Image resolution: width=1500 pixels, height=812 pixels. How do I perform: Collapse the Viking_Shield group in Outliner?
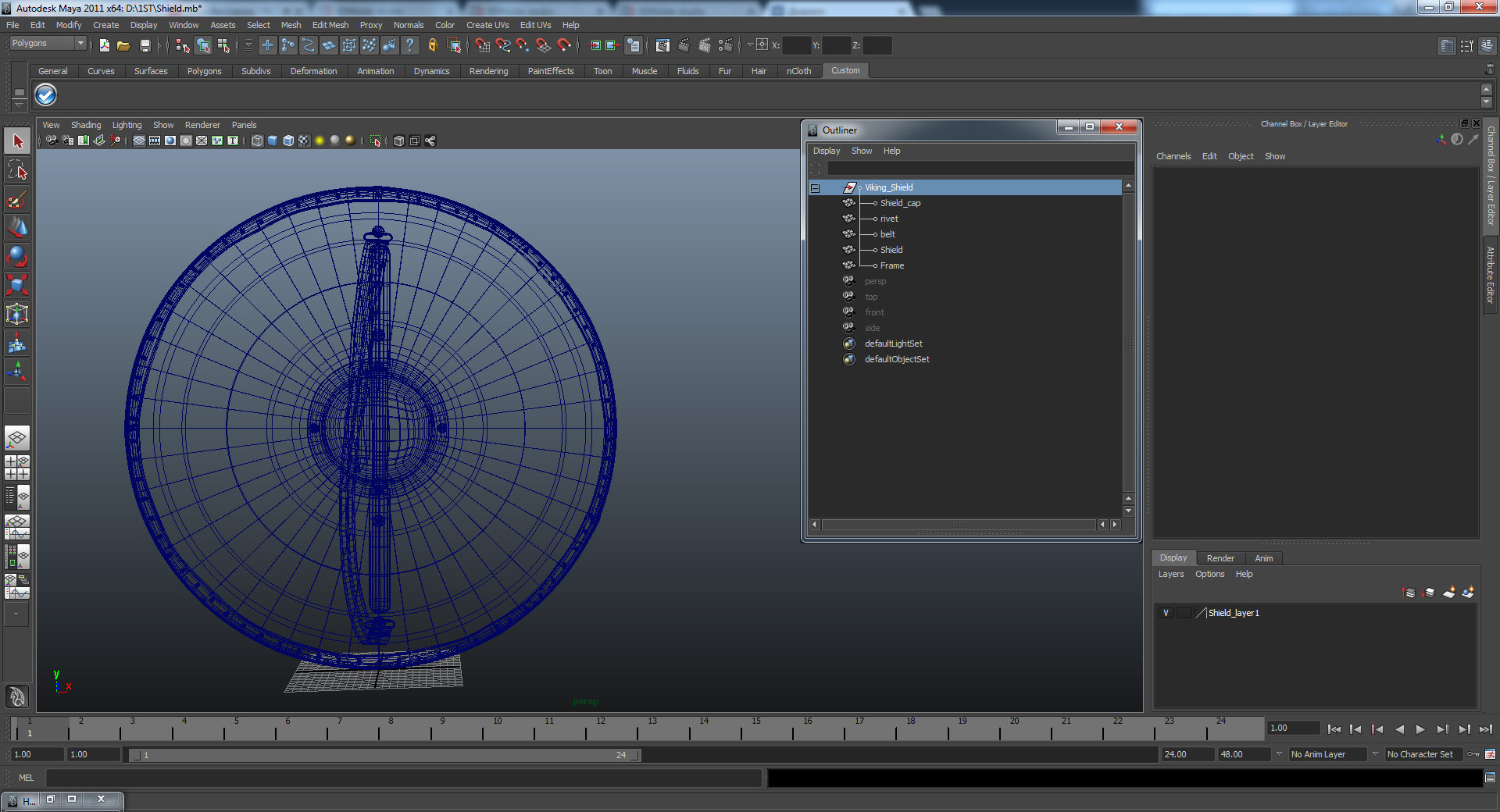point(815,188)
